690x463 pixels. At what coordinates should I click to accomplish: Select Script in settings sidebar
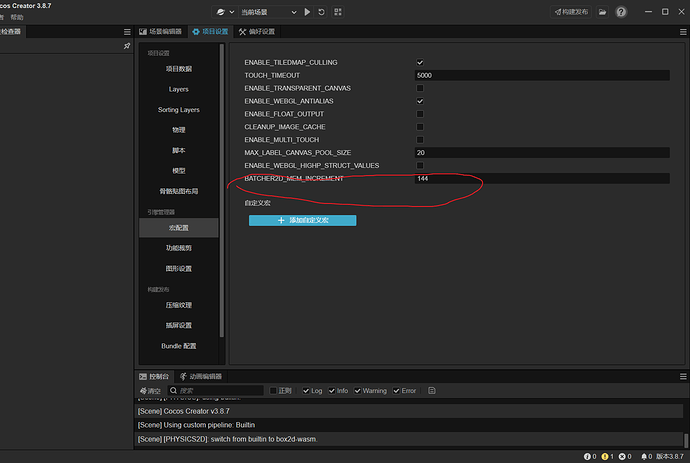(179, 150)
